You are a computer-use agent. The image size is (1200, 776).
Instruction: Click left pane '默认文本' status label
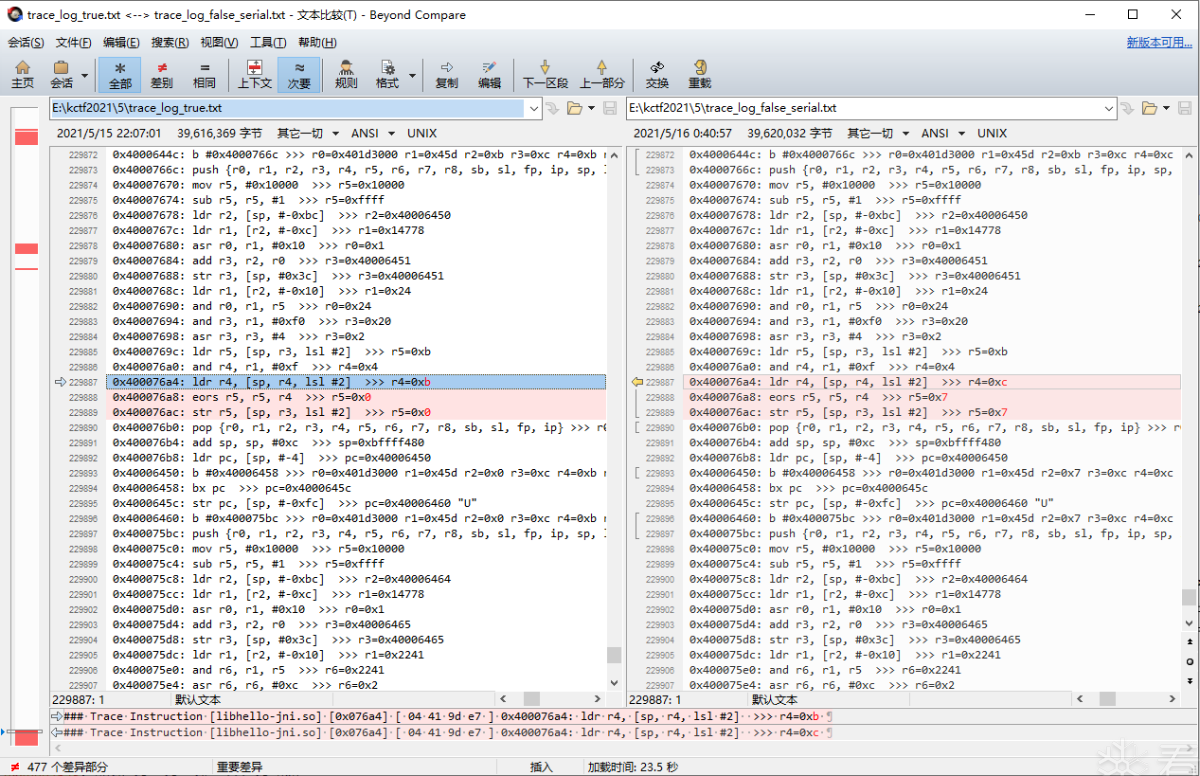click(x=198, y=700)
